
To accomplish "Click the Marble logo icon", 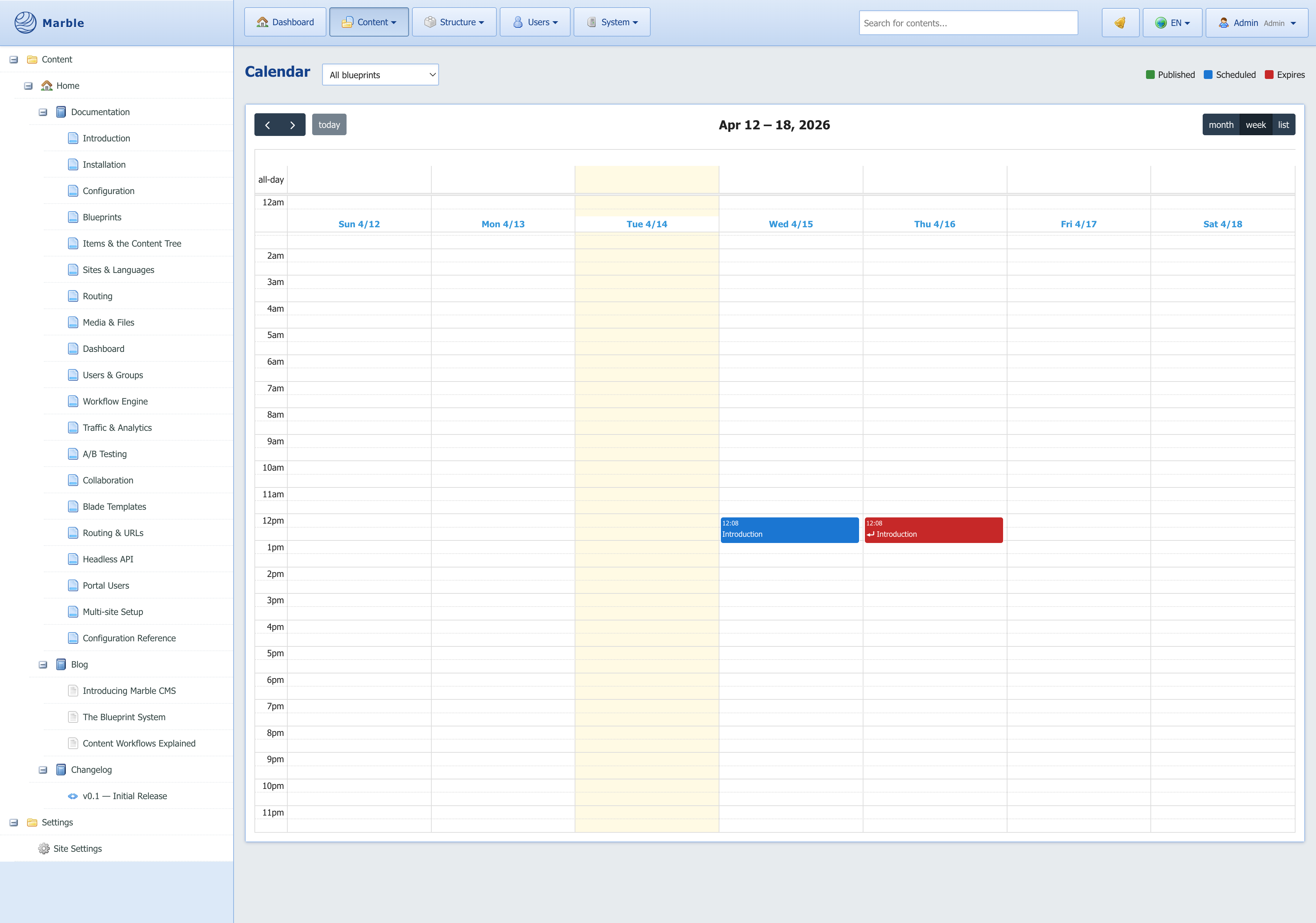I will 25,22.
